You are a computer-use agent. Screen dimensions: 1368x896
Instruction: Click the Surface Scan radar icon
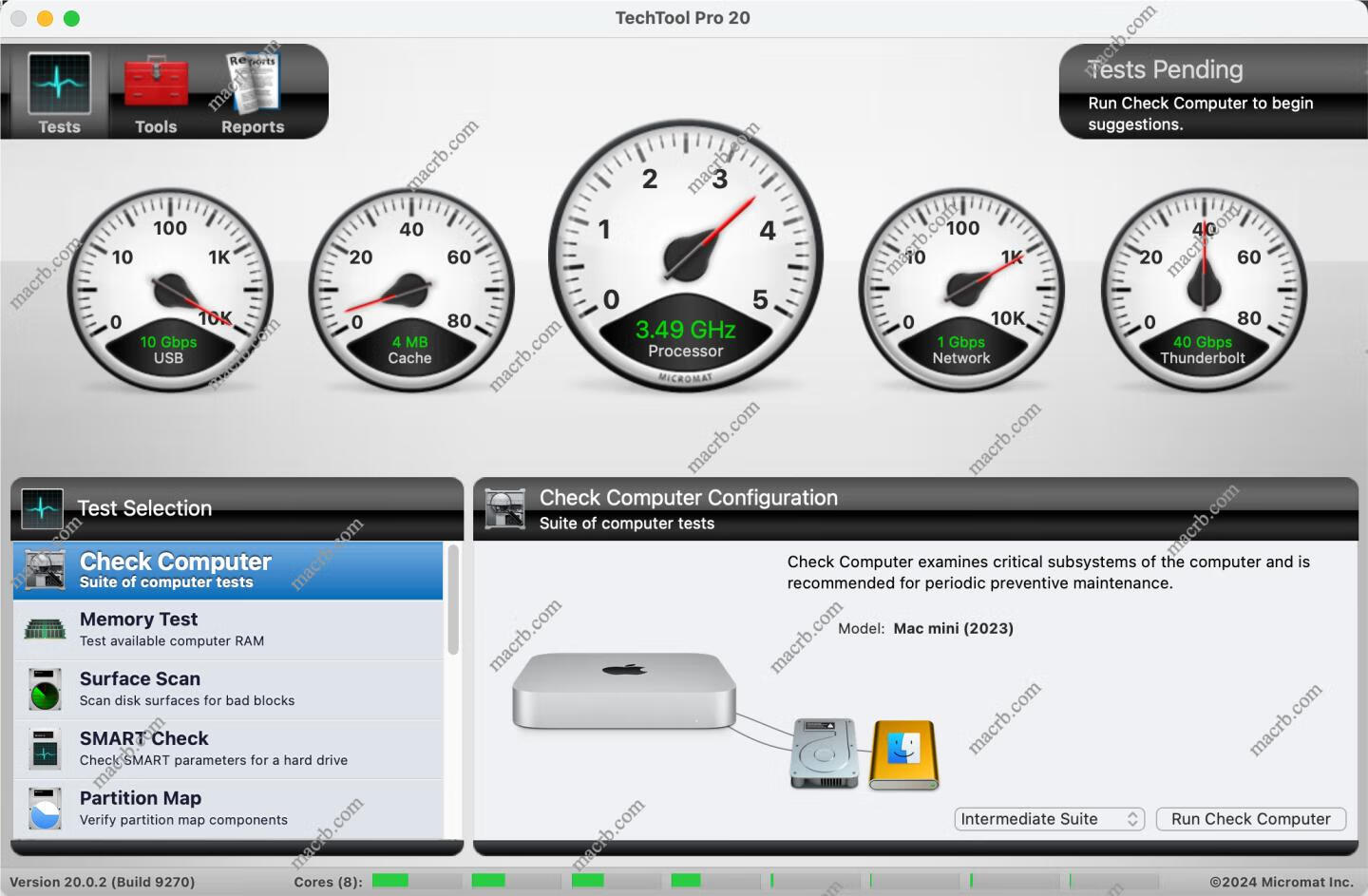coord(45,691)
